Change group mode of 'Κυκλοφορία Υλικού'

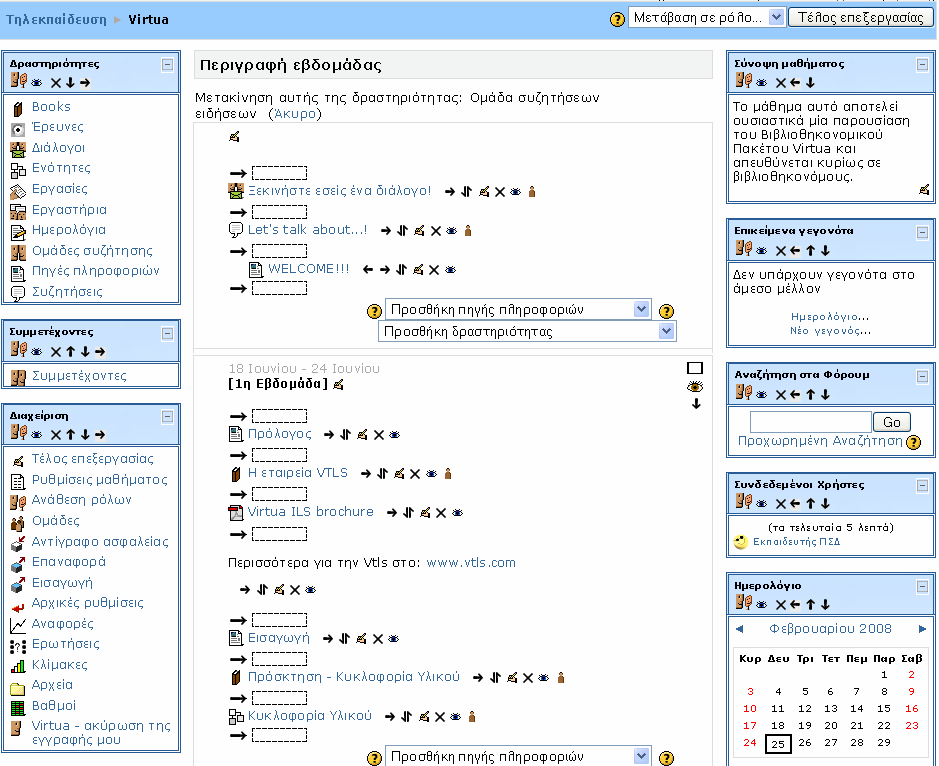click(x=472, y=716)
